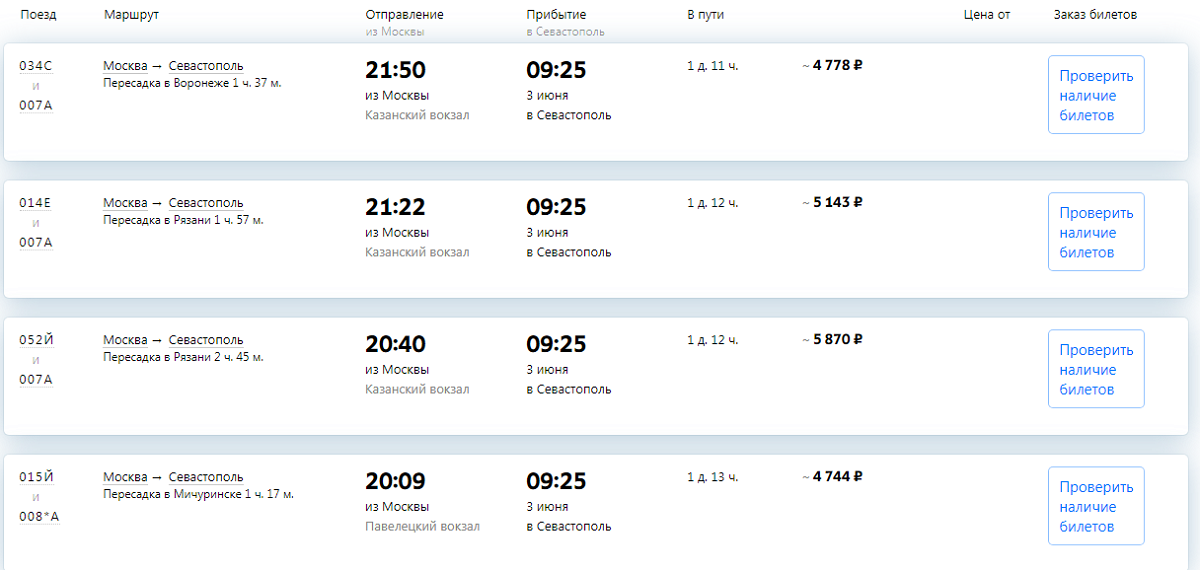1200x570 pixels.
Task: Click train 007А link in Ryazan 1 ч. 57 м. row
Action: 36,242
